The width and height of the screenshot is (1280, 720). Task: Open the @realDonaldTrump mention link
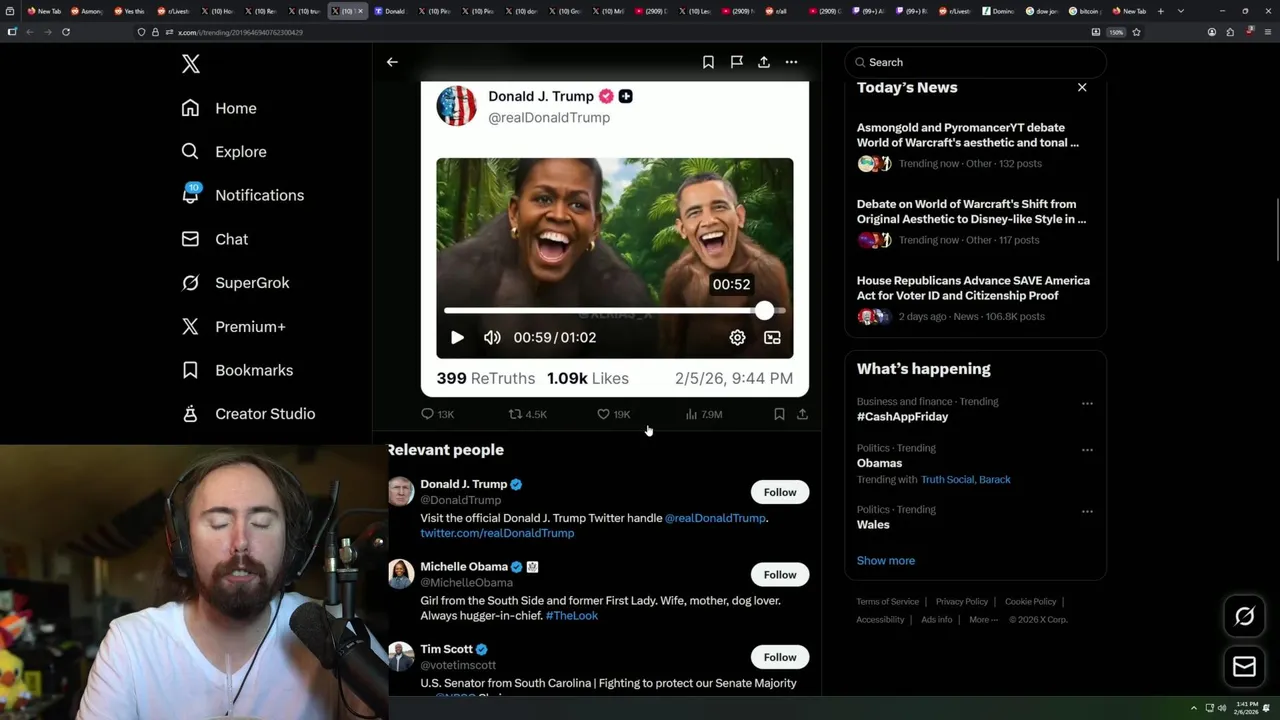coord(715,518)
